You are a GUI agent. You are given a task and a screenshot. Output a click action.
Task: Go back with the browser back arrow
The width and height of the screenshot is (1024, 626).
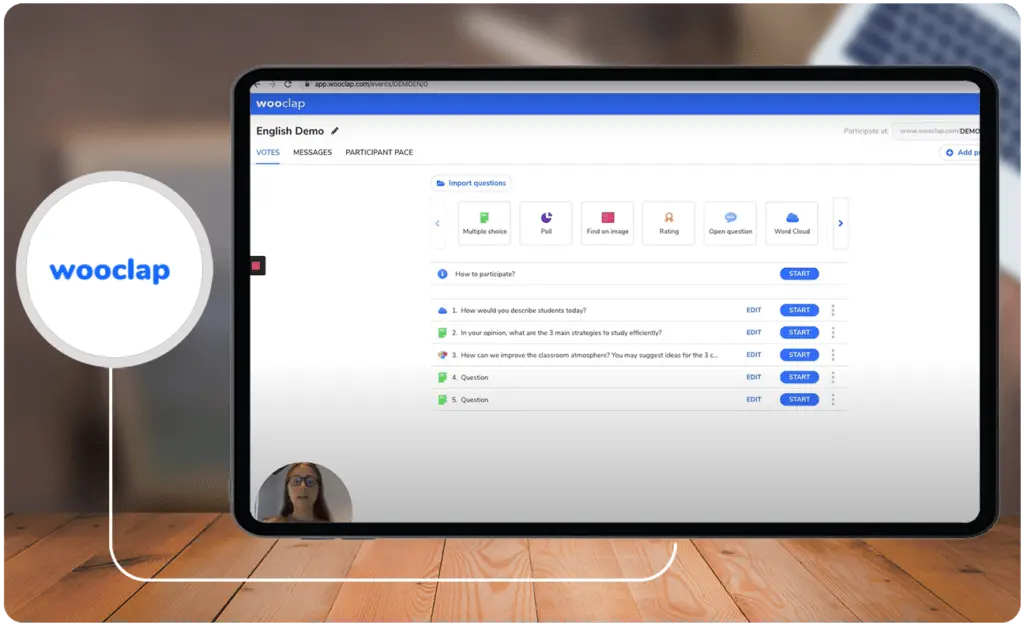257,84
